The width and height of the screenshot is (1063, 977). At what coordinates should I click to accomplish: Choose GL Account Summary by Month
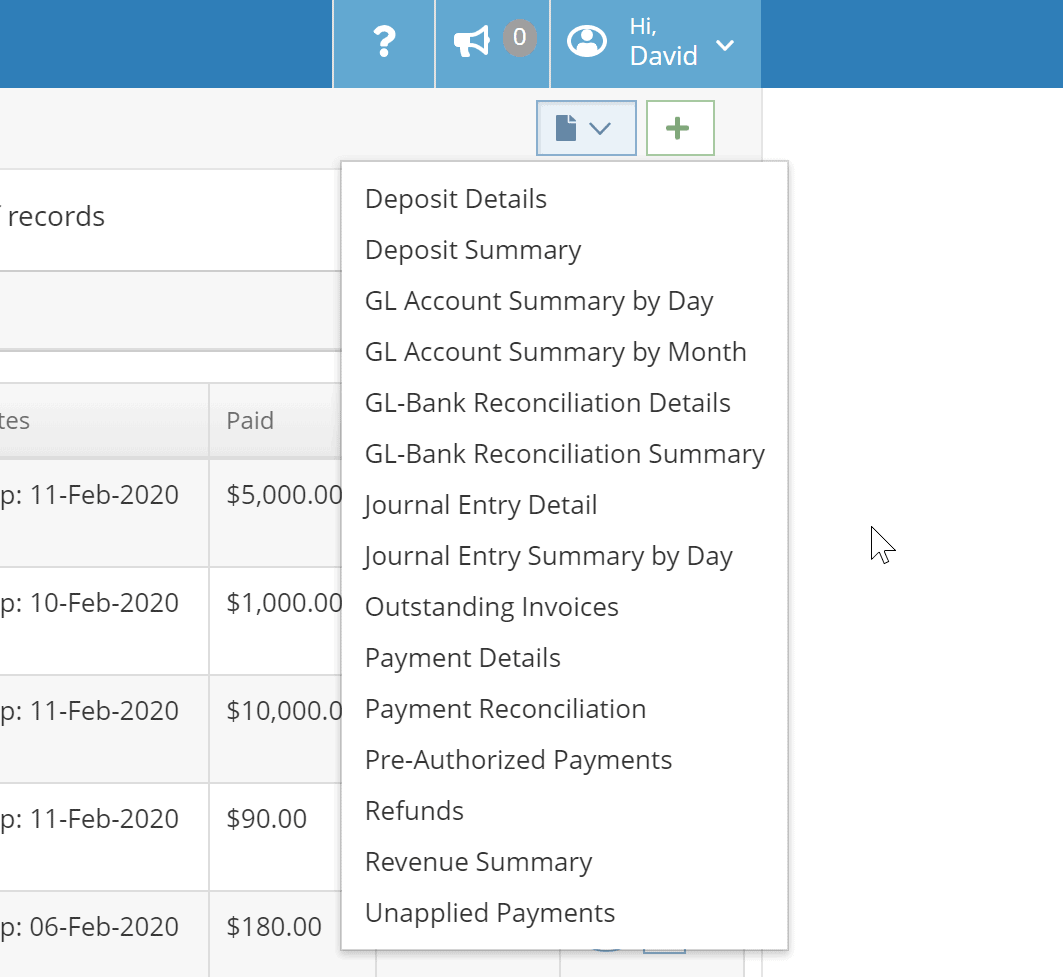555,352
